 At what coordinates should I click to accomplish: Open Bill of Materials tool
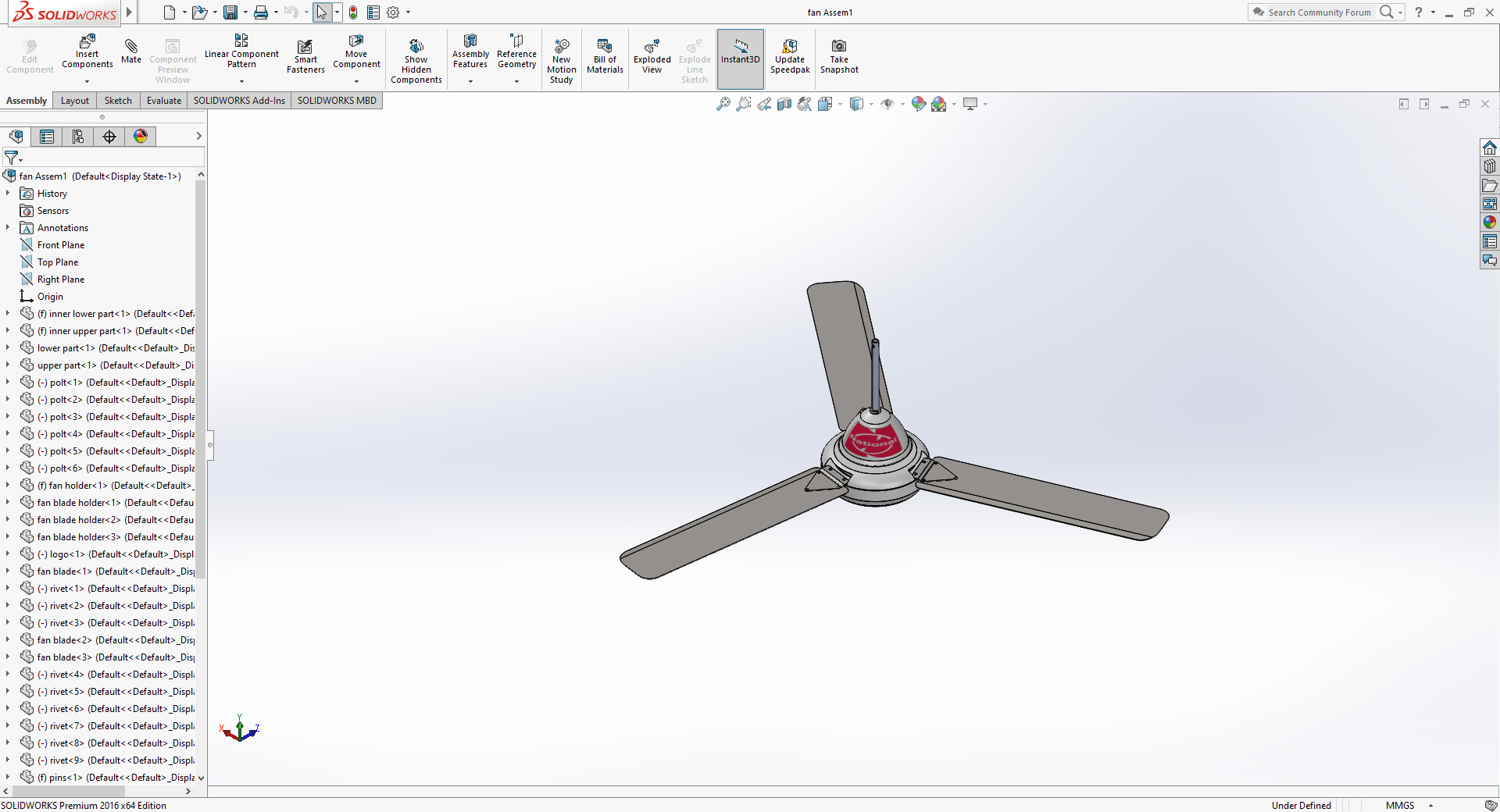point(605,56)
